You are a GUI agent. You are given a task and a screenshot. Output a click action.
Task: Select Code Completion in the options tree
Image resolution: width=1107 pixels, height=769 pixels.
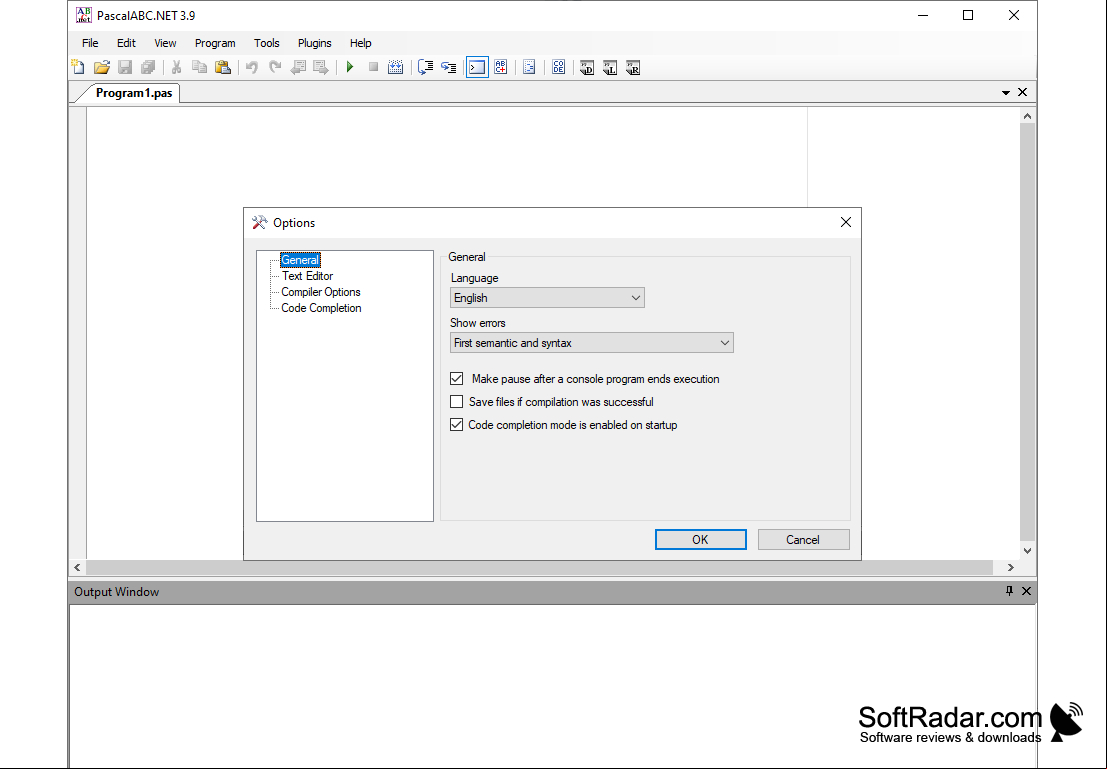pyautogui.click(x=321, y=308)
